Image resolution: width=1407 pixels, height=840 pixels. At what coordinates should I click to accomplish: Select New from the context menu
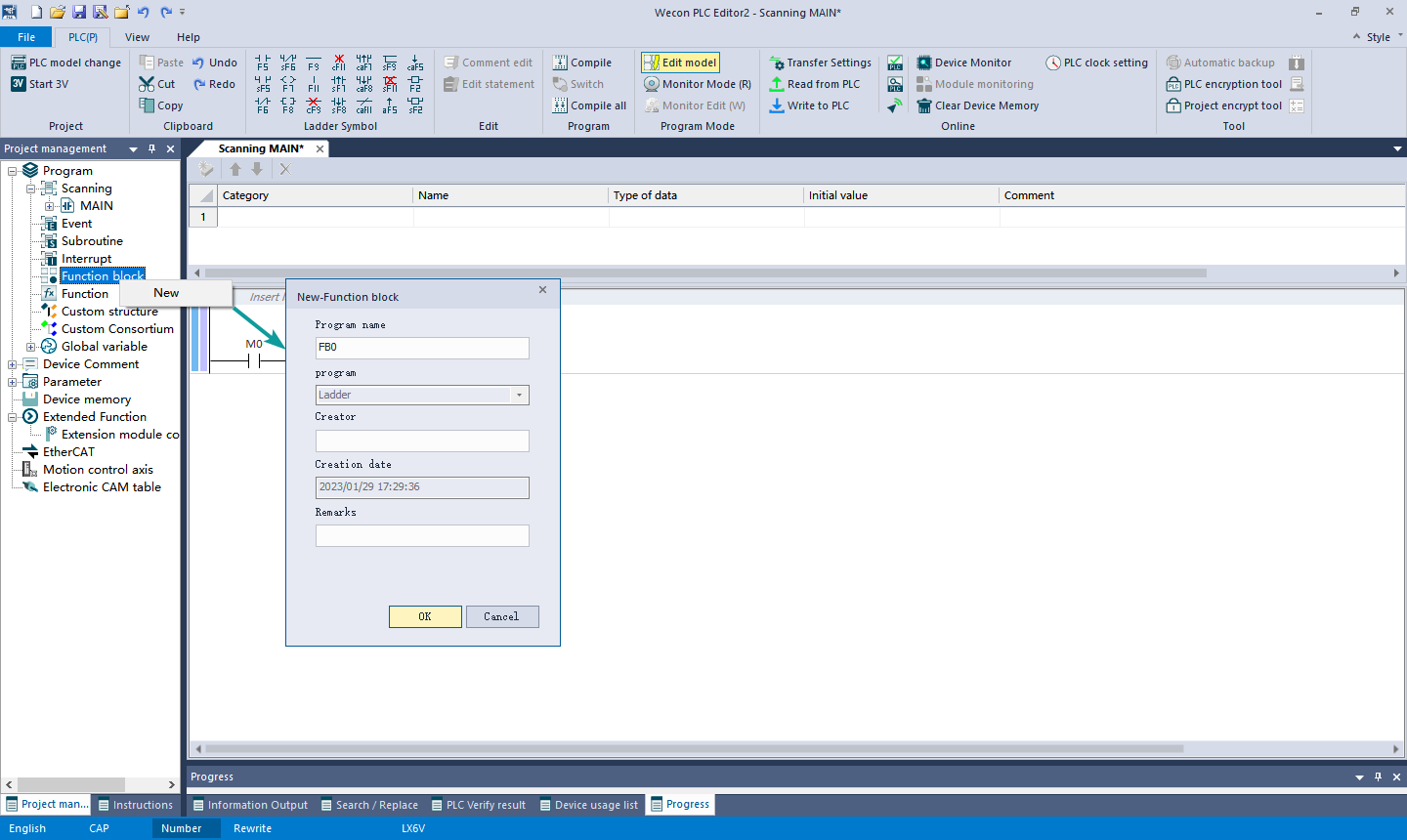(166, 293)
